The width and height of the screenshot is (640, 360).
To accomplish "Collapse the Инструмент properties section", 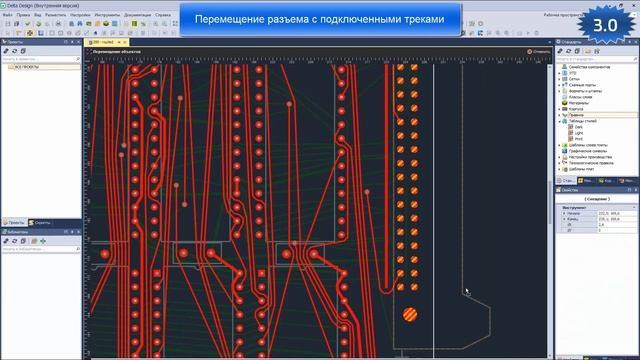I will tap(634, 207).
